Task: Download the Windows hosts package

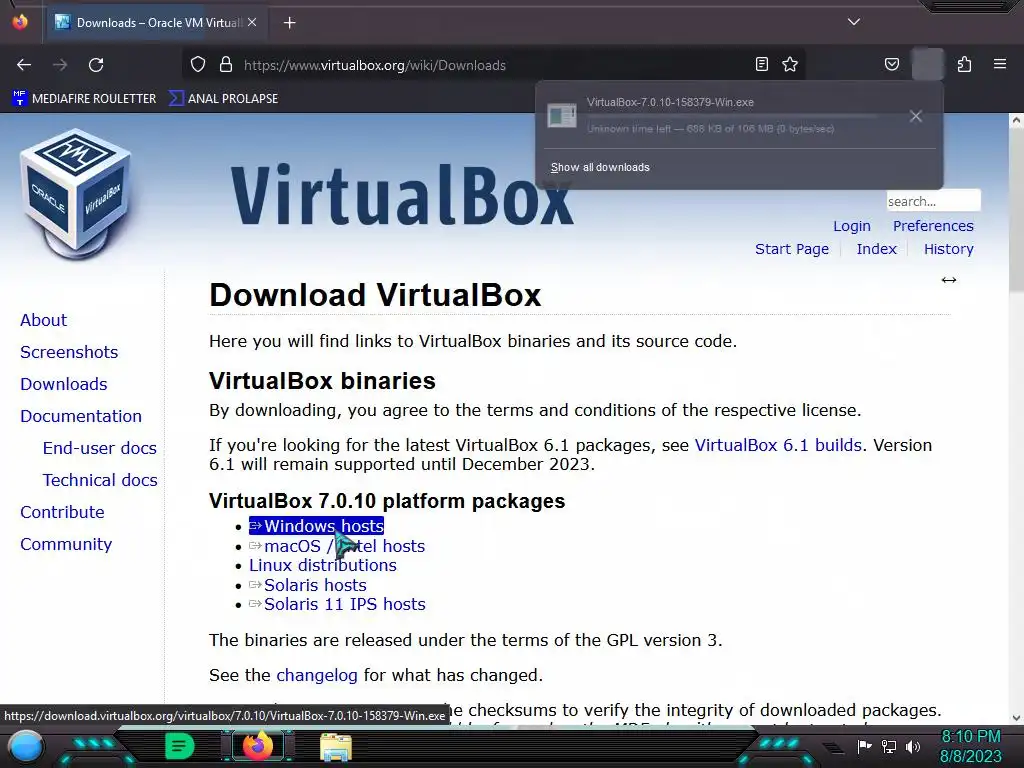Action: click(x=316, y=526)
